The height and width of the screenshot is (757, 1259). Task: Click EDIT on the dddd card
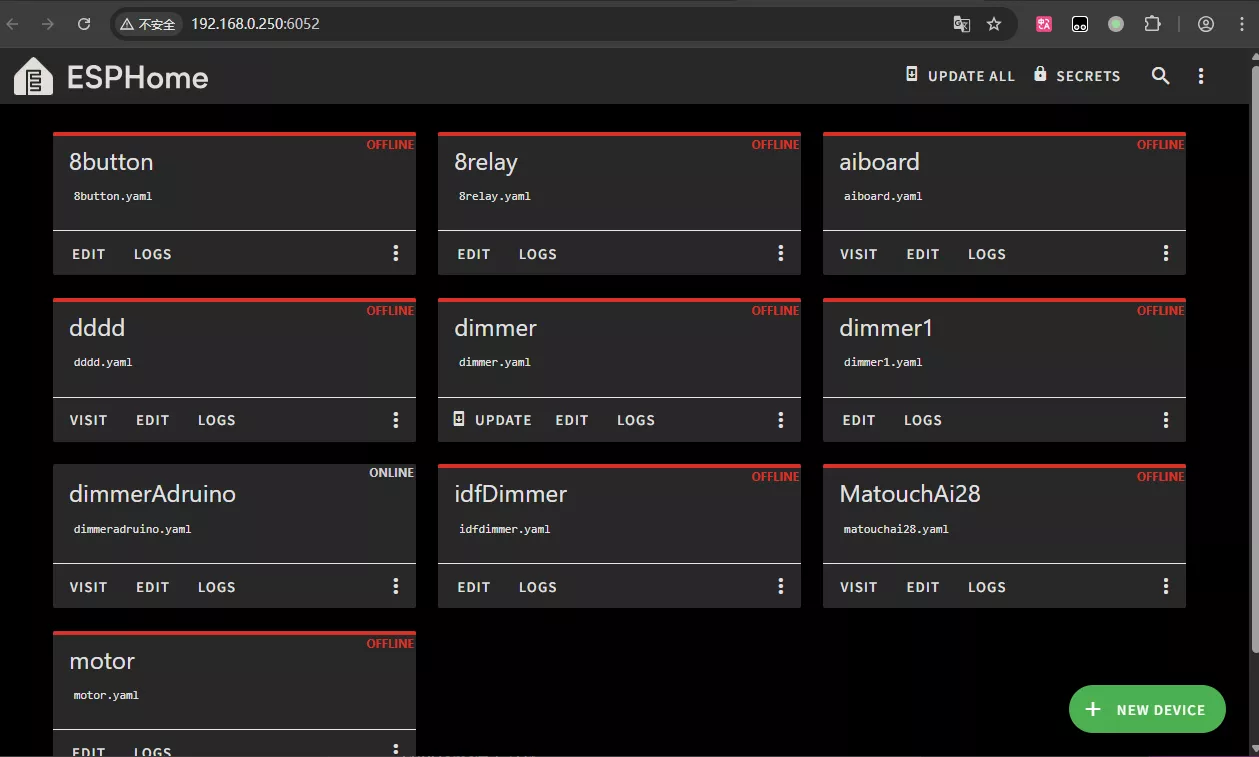[153, 420]
